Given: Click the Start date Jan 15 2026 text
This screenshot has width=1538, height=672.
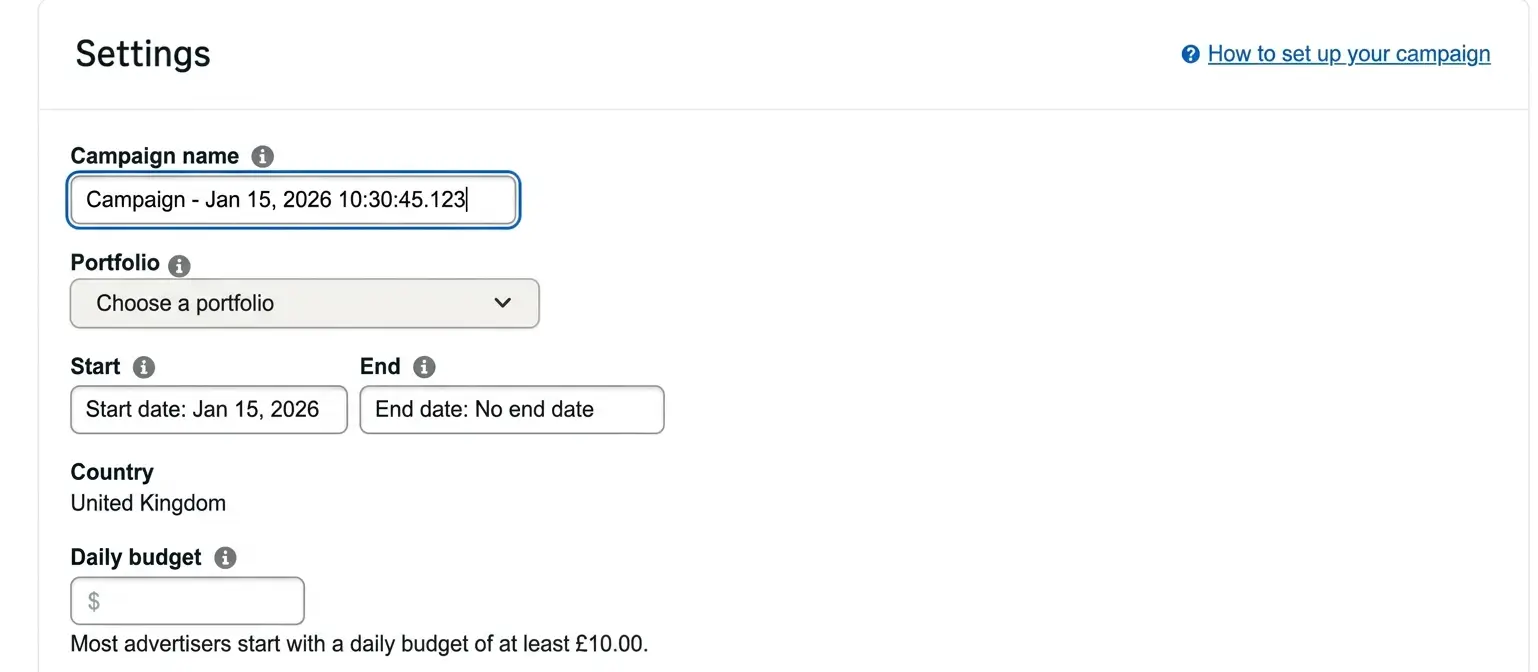Looking at the screenshot, I should (208, 410).
